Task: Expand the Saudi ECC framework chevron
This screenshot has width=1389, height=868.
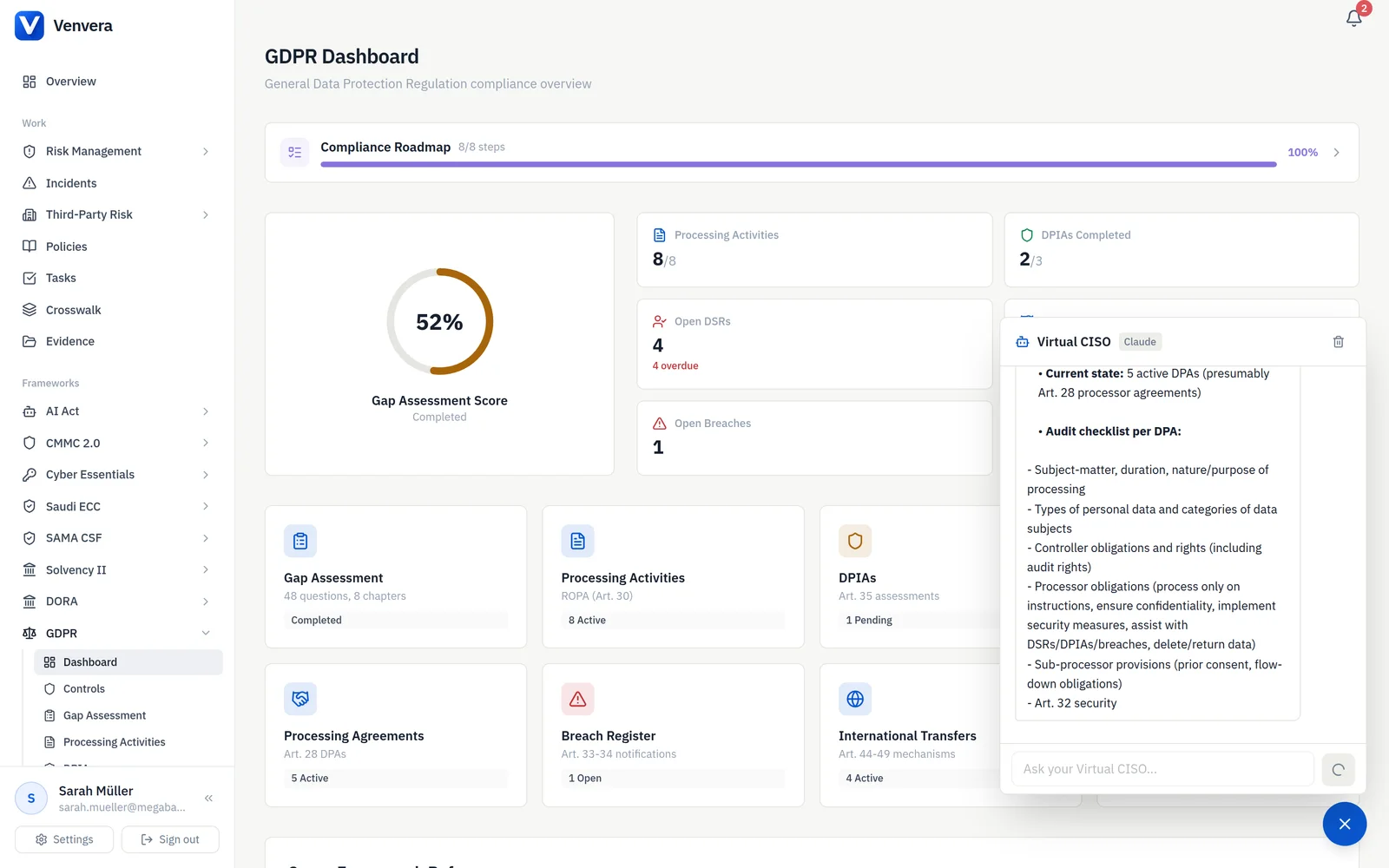Action: 206,506
